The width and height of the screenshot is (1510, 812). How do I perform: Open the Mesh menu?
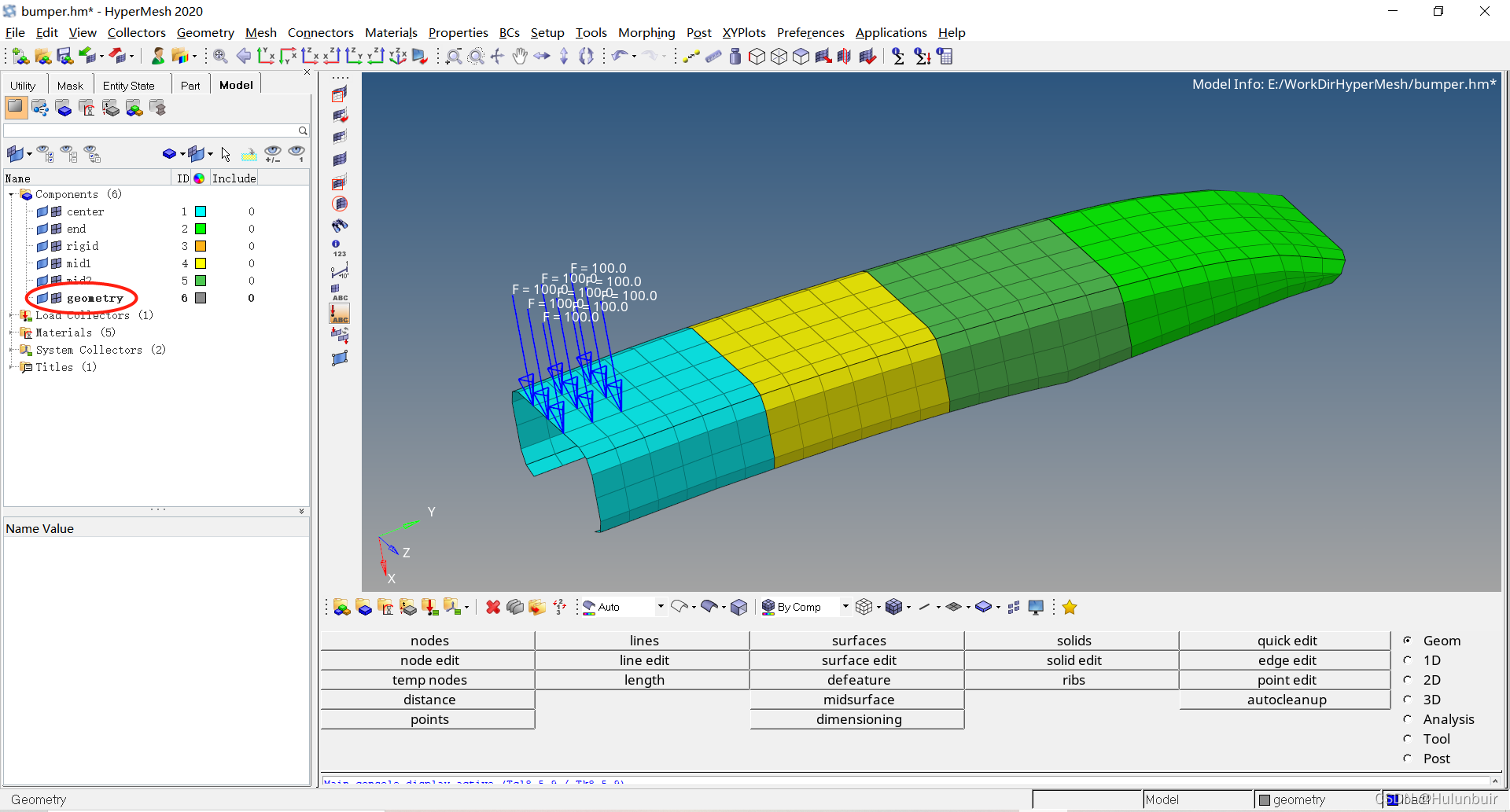(x=261, y=32)
